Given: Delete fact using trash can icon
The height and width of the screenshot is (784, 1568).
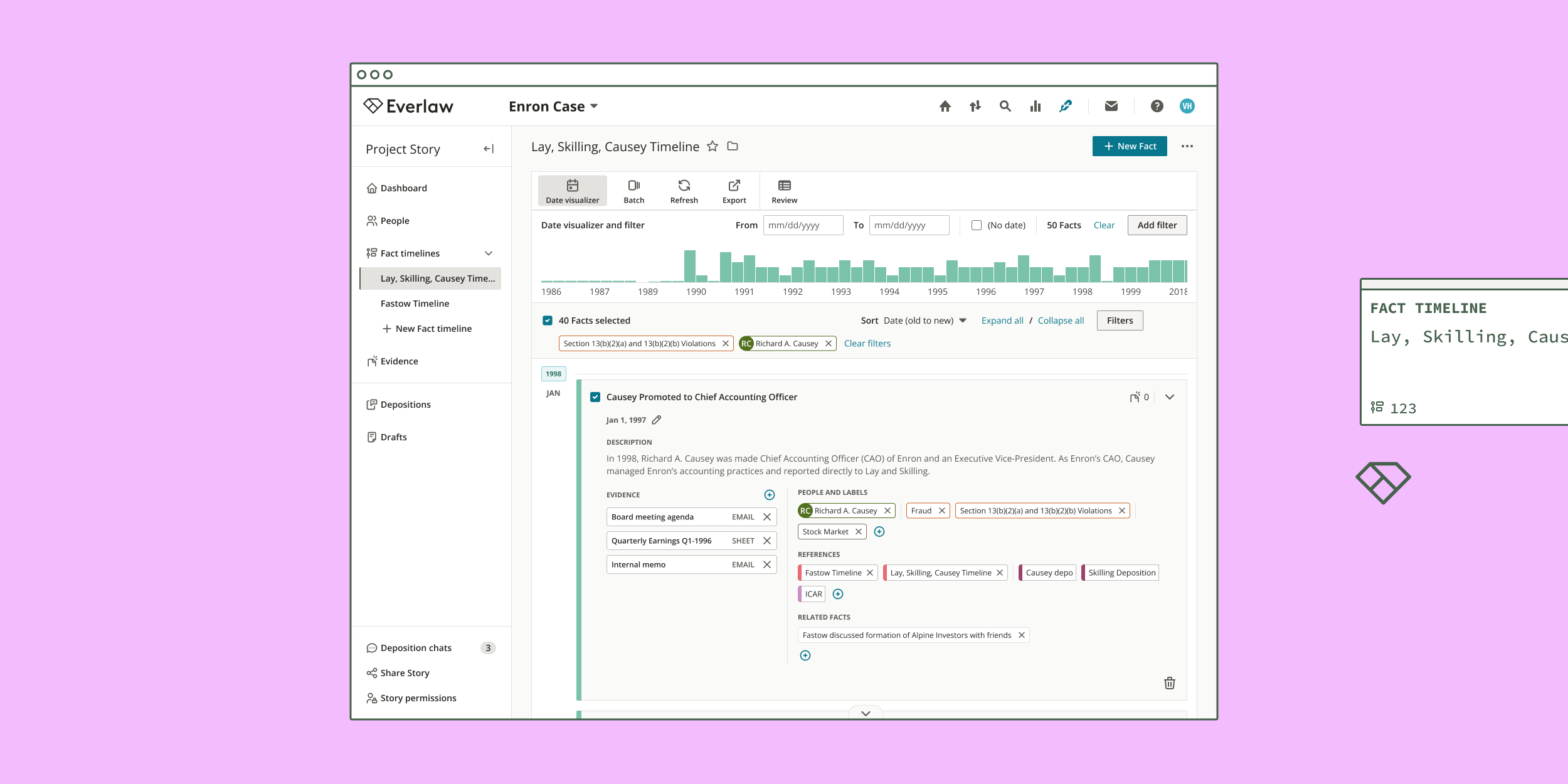Looking at the screenshot, I should [1169, 683].
